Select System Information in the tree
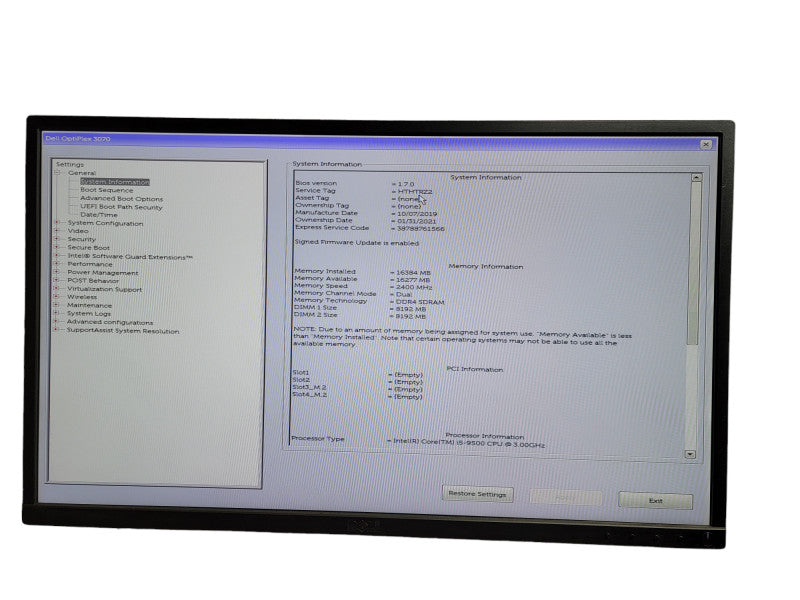The width and height of the screenshot is (800, 600). [115, 182]
